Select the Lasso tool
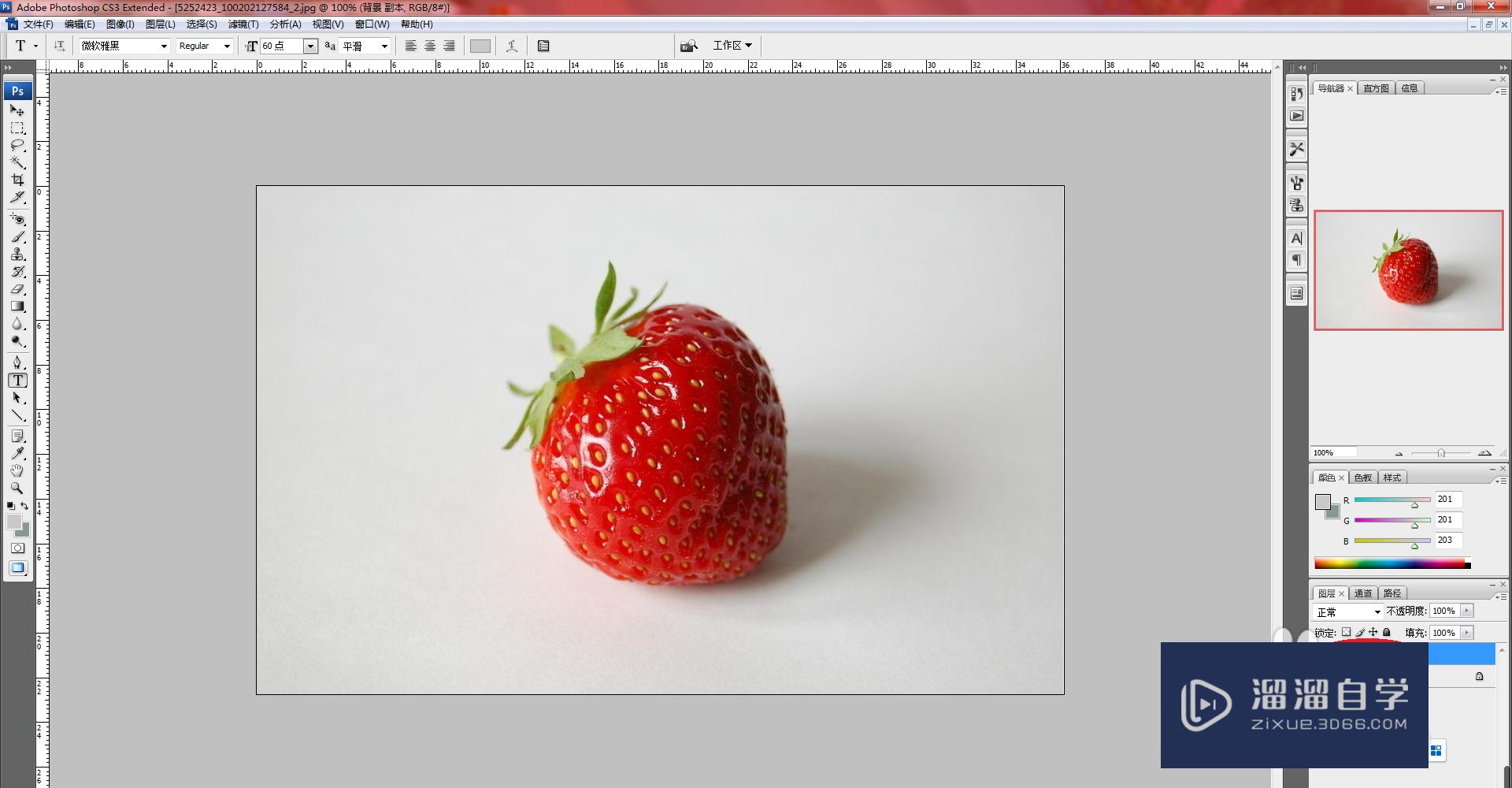The image size is (1512, 788). point(17,145)
